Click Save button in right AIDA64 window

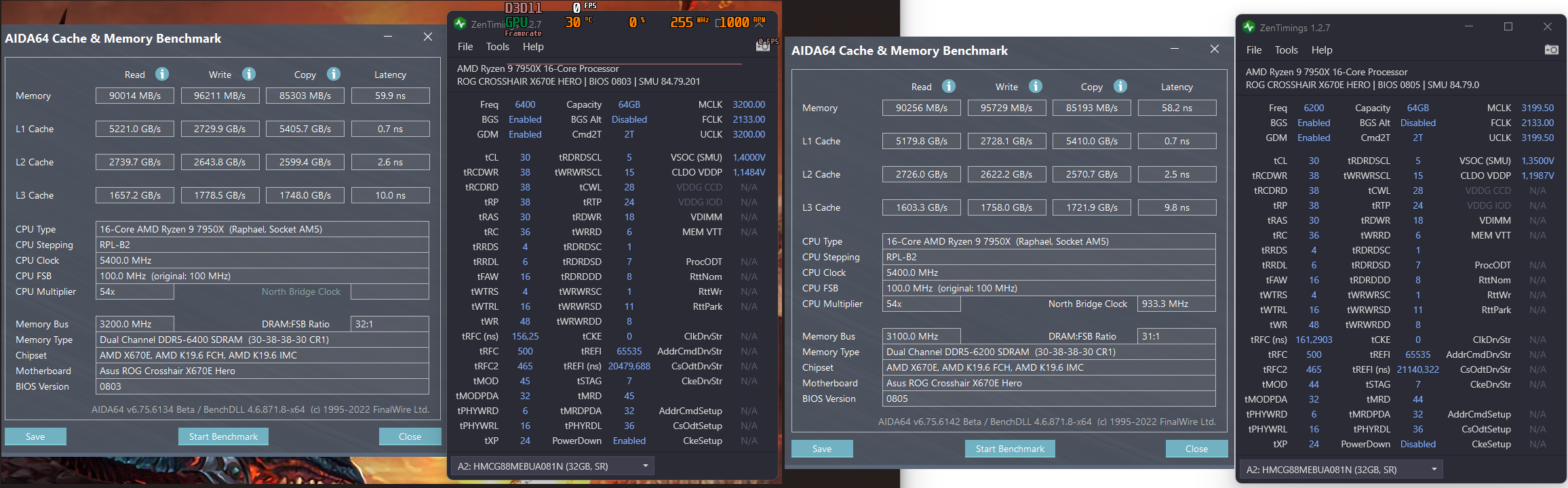click(x=822, y=449)
